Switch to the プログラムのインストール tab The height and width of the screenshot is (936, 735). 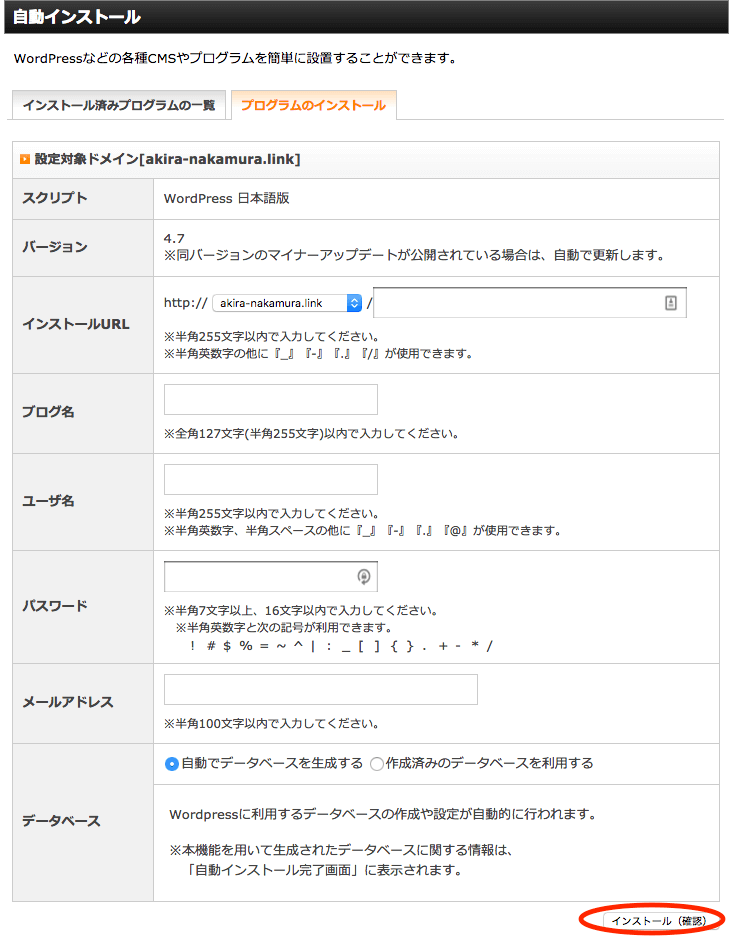point(313,105)
